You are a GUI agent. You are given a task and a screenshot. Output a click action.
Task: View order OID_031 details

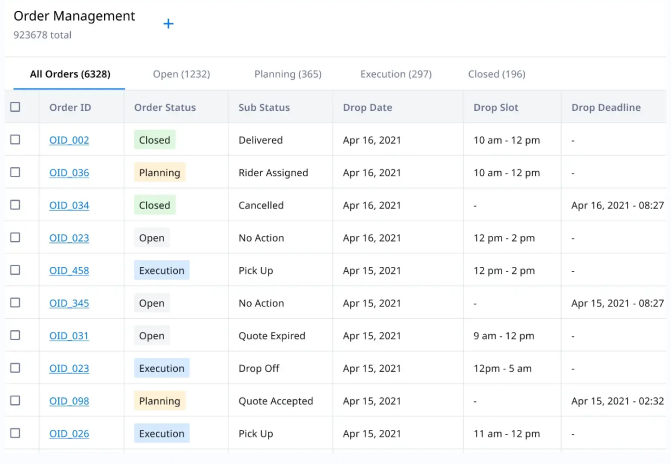(x=69, y=336)
